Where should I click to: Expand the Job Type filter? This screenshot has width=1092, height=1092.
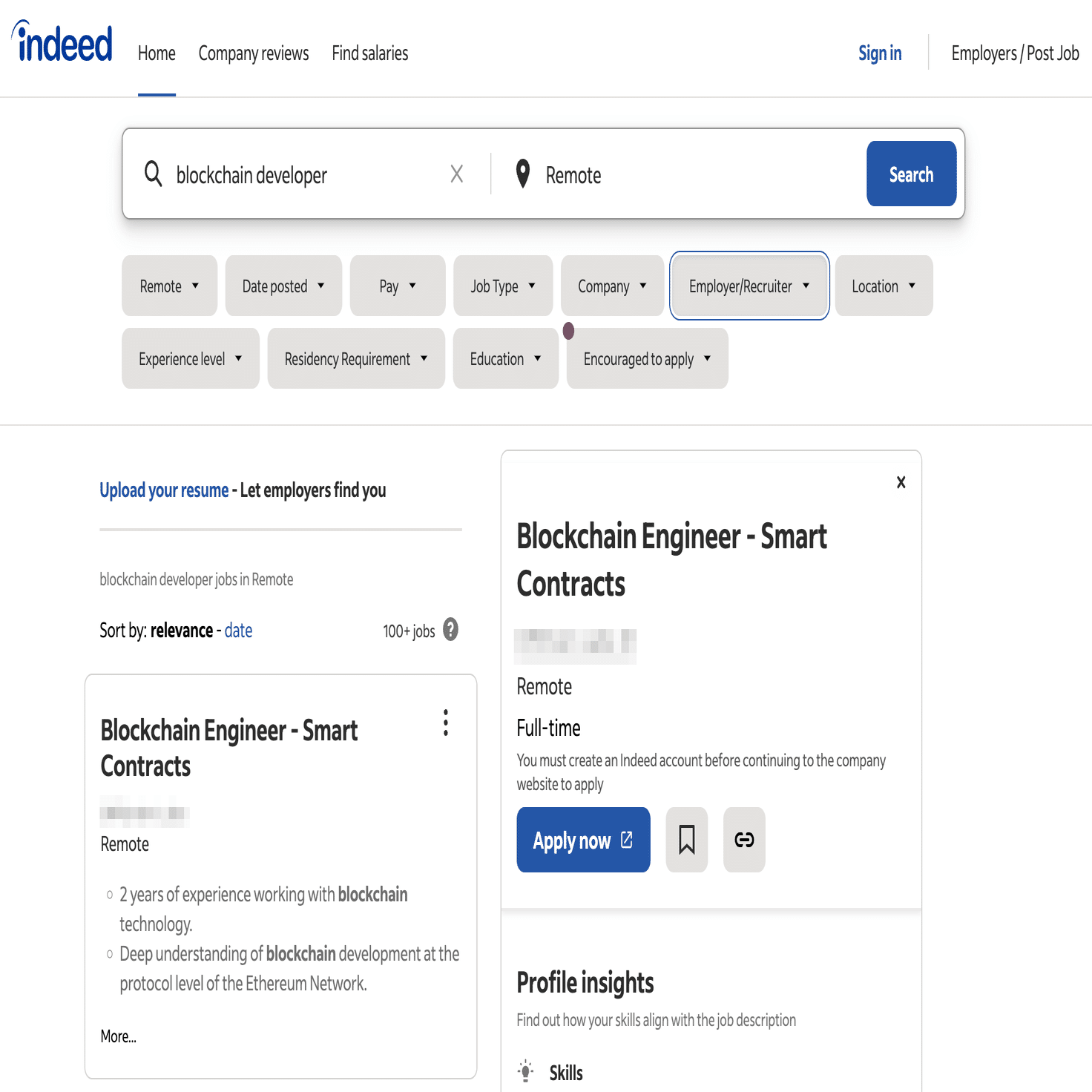pos(503,286)
